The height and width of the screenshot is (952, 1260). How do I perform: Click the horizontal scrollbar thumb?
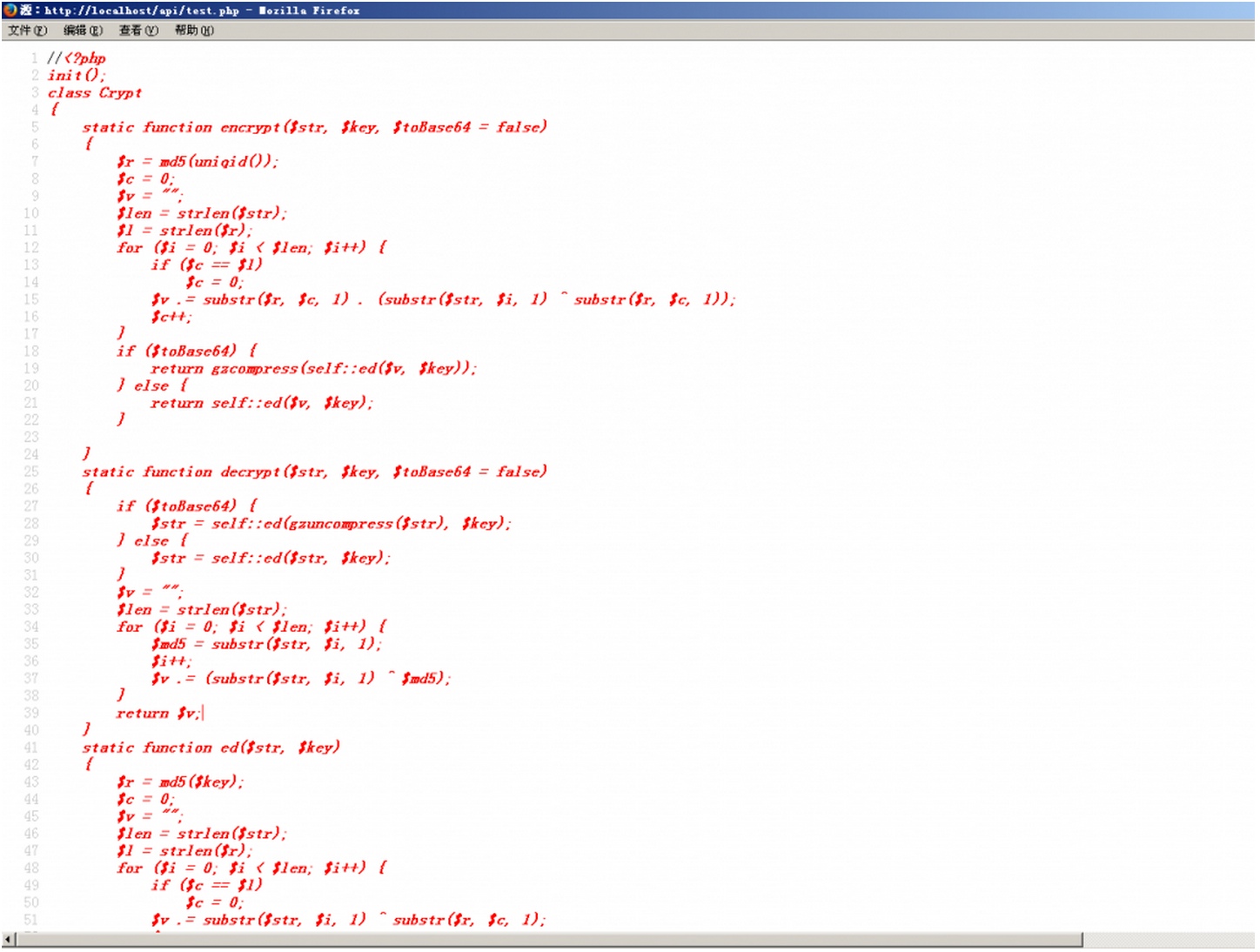pos(549,940)
